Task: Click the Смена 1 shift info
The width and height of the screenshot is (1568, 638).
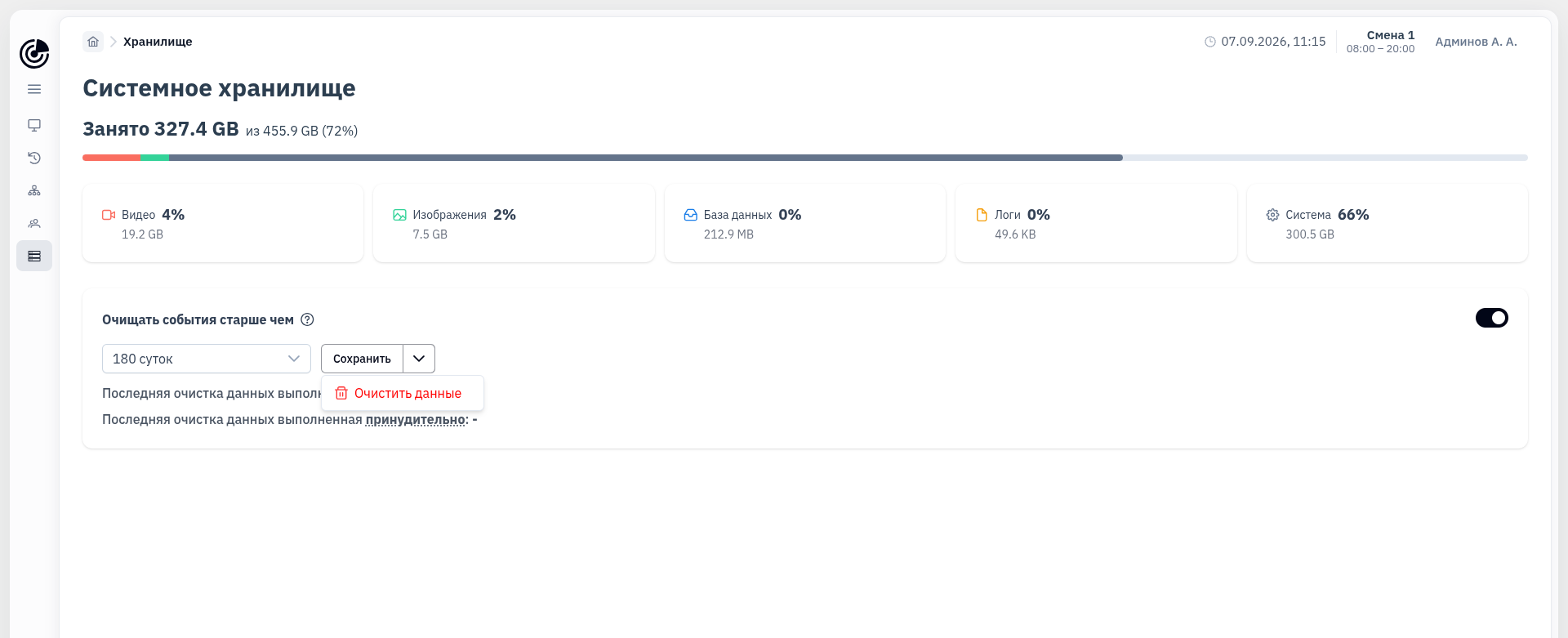Action: tap(1380, 42)
